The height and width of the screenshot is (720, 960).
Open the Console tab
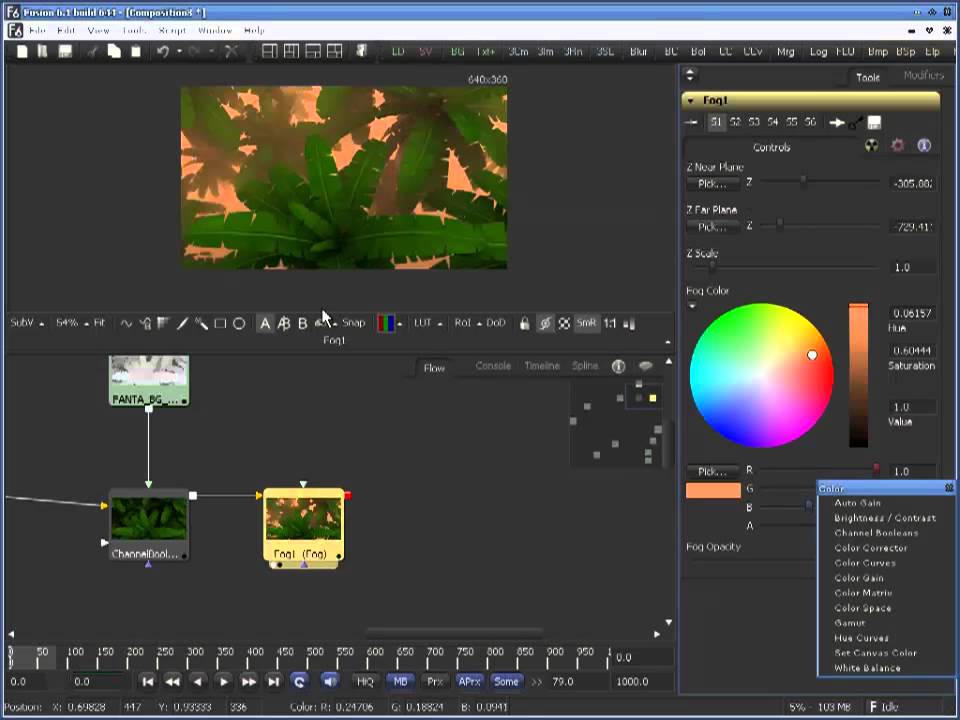pyautogui.click(x=493, y=366)
